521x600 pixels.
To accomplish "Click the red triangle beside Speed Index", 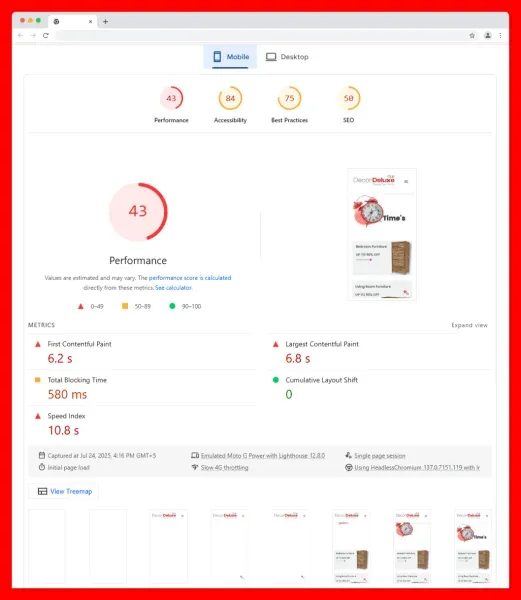I will [38, 416].
